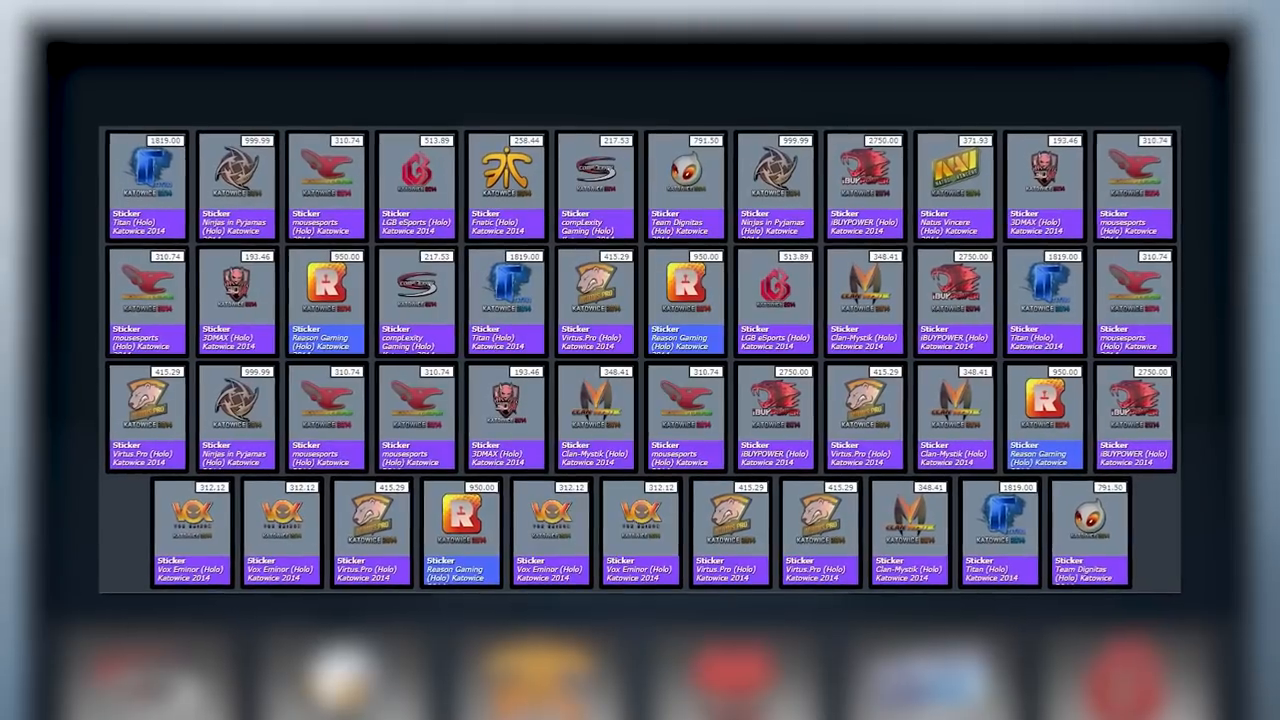Viewport: 1280px width, 720px height.
Task: Select Clan-Mystik (Holo) sticker in second row
Action: point(865,302)
